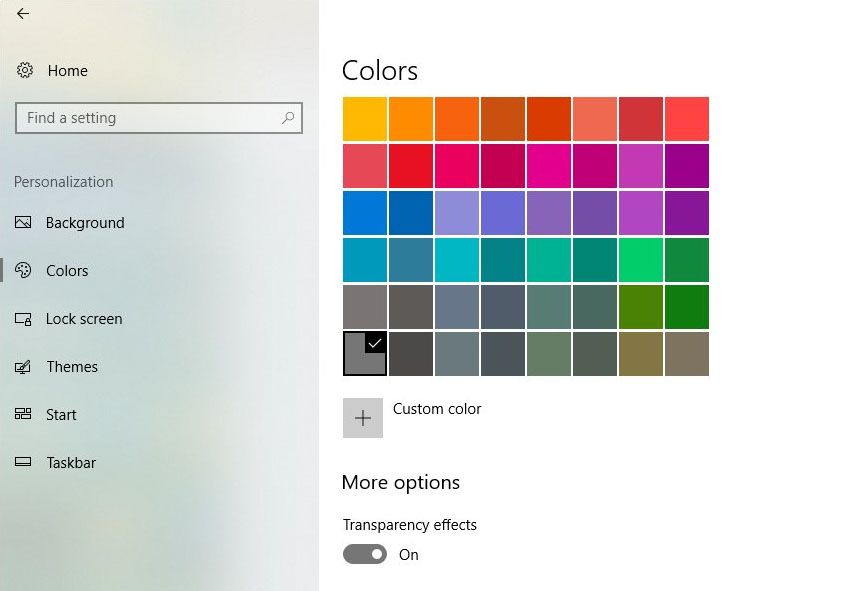Choose the selected gray checkmarked swatch
Screen dimensions: 842x591
click(365, 354)
